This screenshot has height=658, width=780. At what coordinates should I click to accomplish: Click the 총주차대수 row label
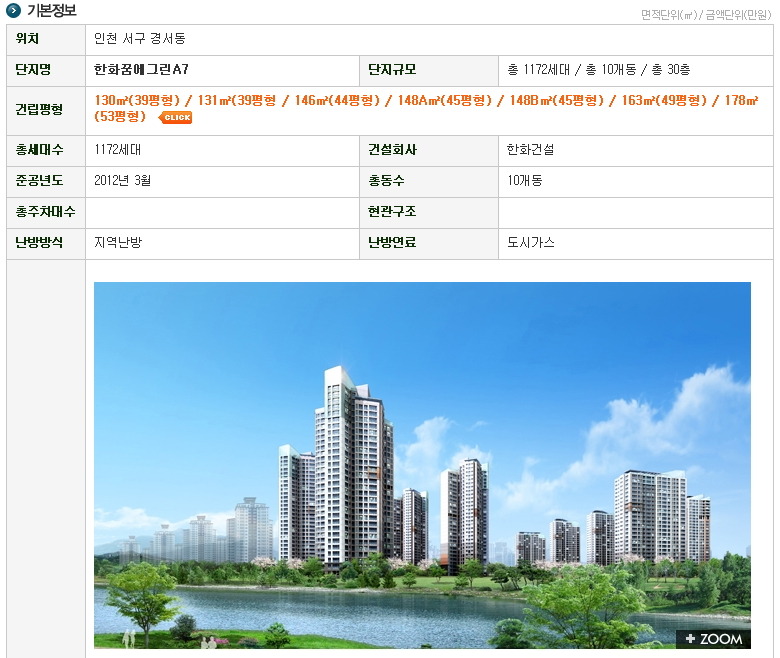[x=45, y=211]
